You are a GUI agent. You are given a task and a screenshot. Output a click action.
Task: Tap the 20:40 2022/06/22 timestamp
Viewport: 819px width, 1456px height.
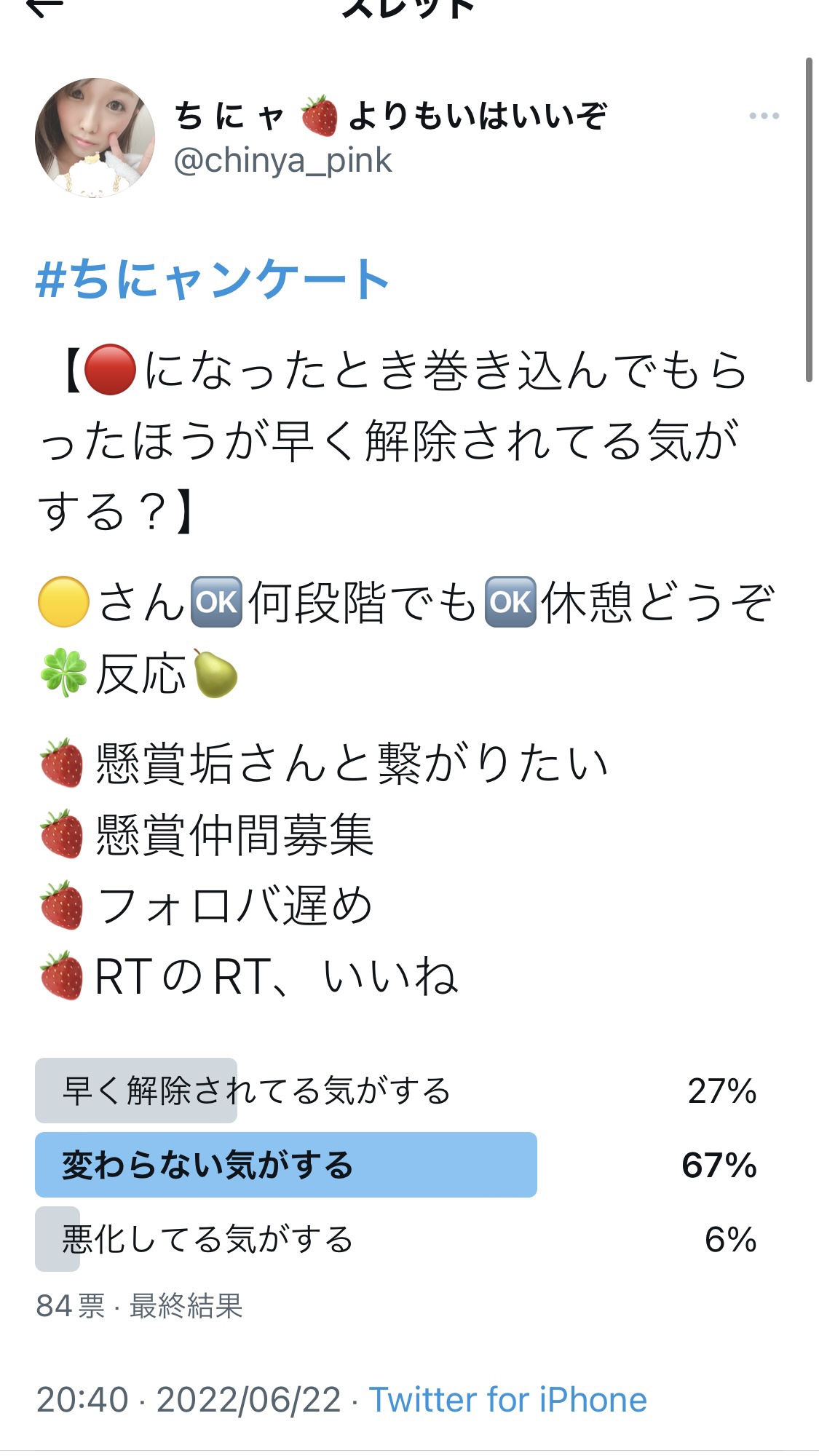189,1399
